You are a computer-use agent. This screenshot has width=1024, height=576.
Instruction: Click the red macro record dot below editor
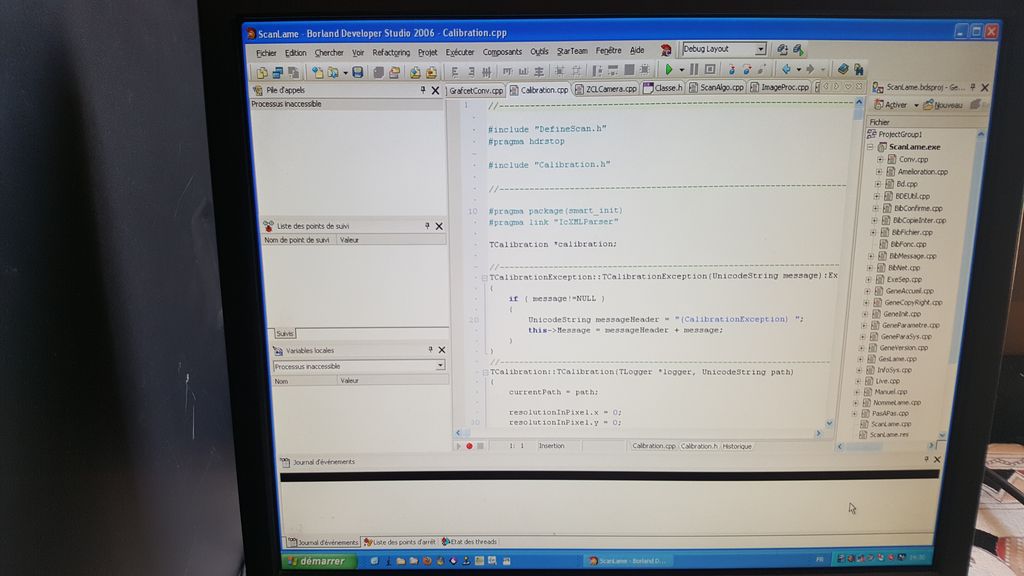point(469,446)
